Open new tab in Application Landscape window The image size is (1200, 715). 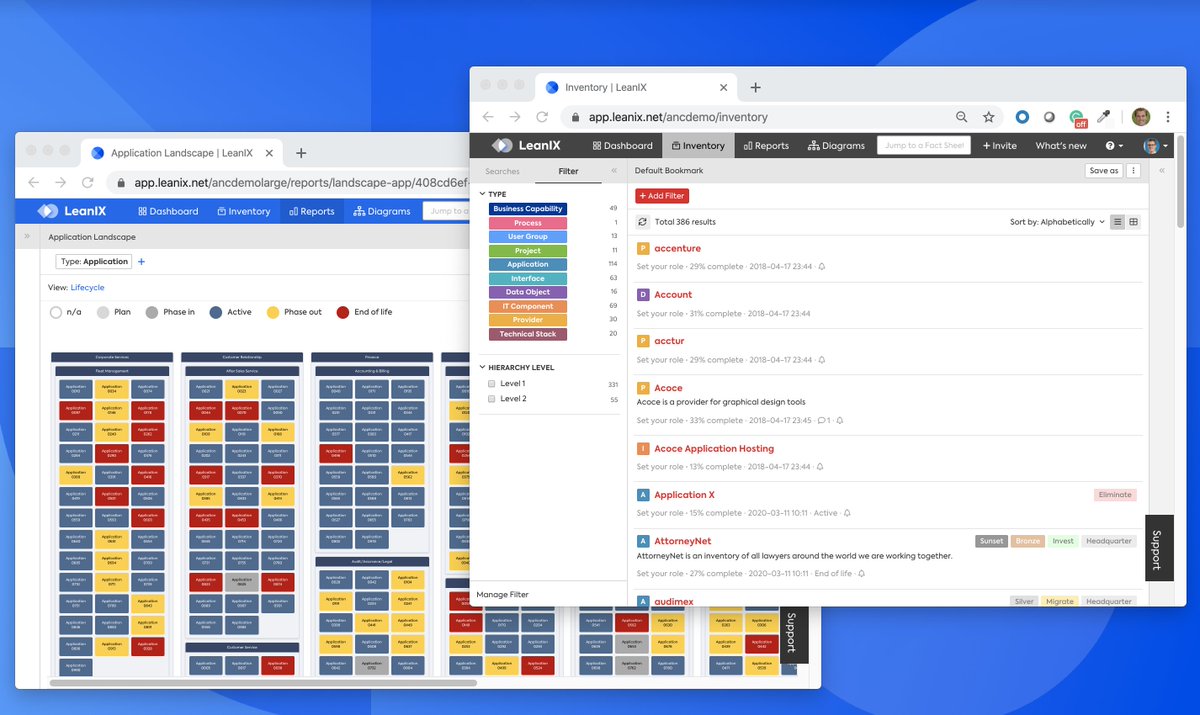(x=301, y=153)
